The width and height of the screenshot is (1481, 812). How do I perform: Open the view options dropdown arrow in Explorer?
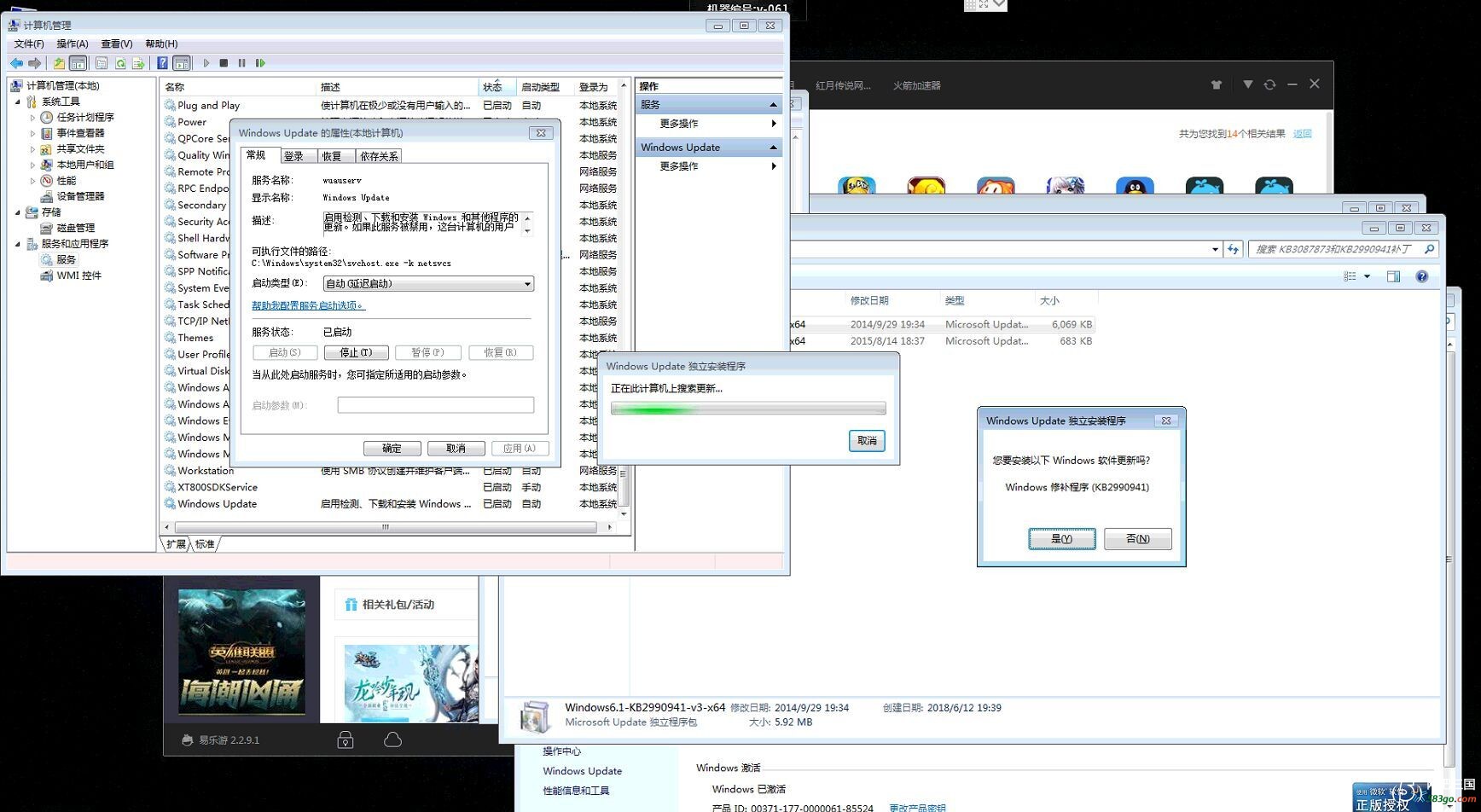(x=1367, y=276)
